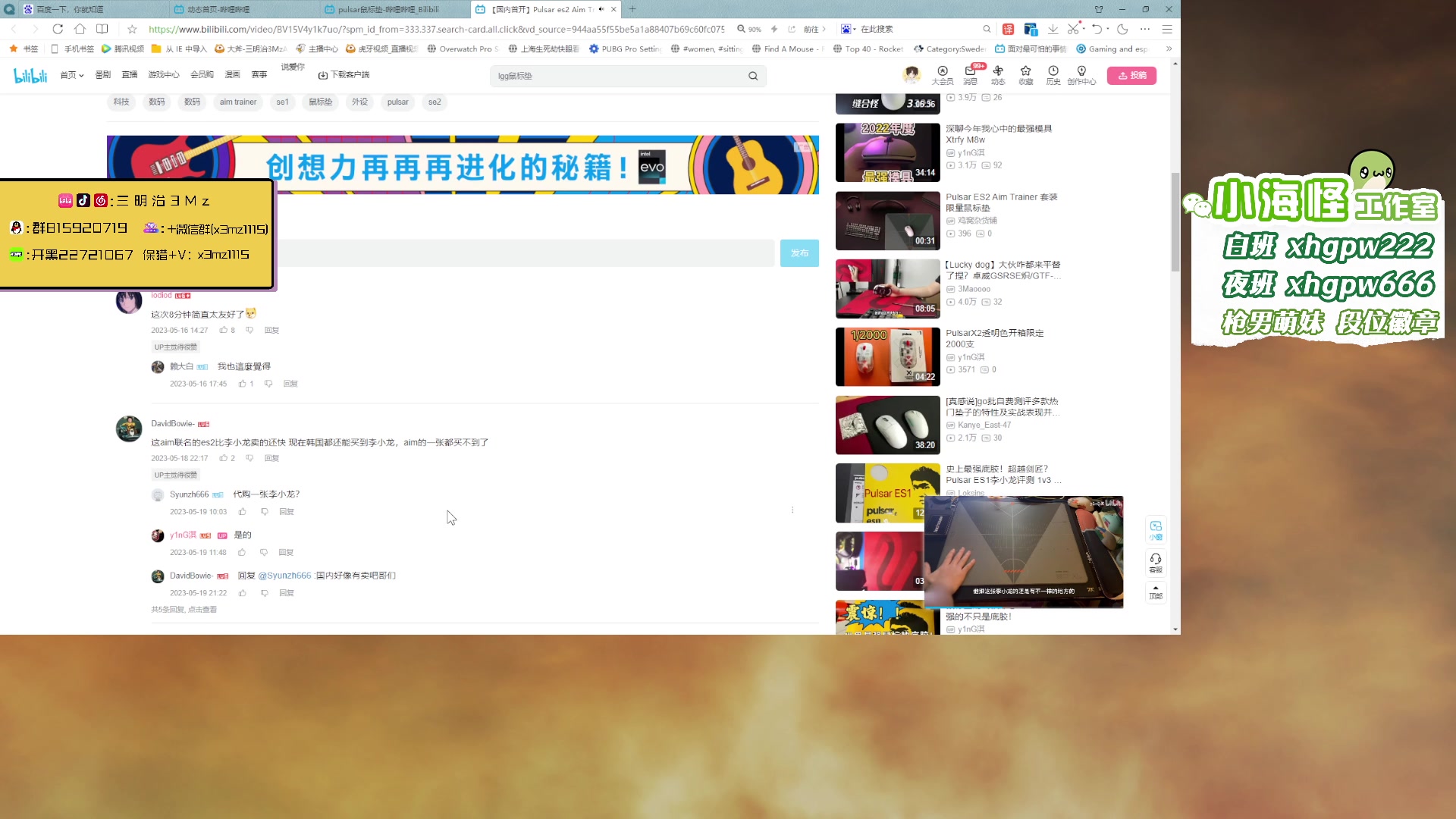Open a new browser tab plus button
The image size is (1456, 819).
coord(632,9)
